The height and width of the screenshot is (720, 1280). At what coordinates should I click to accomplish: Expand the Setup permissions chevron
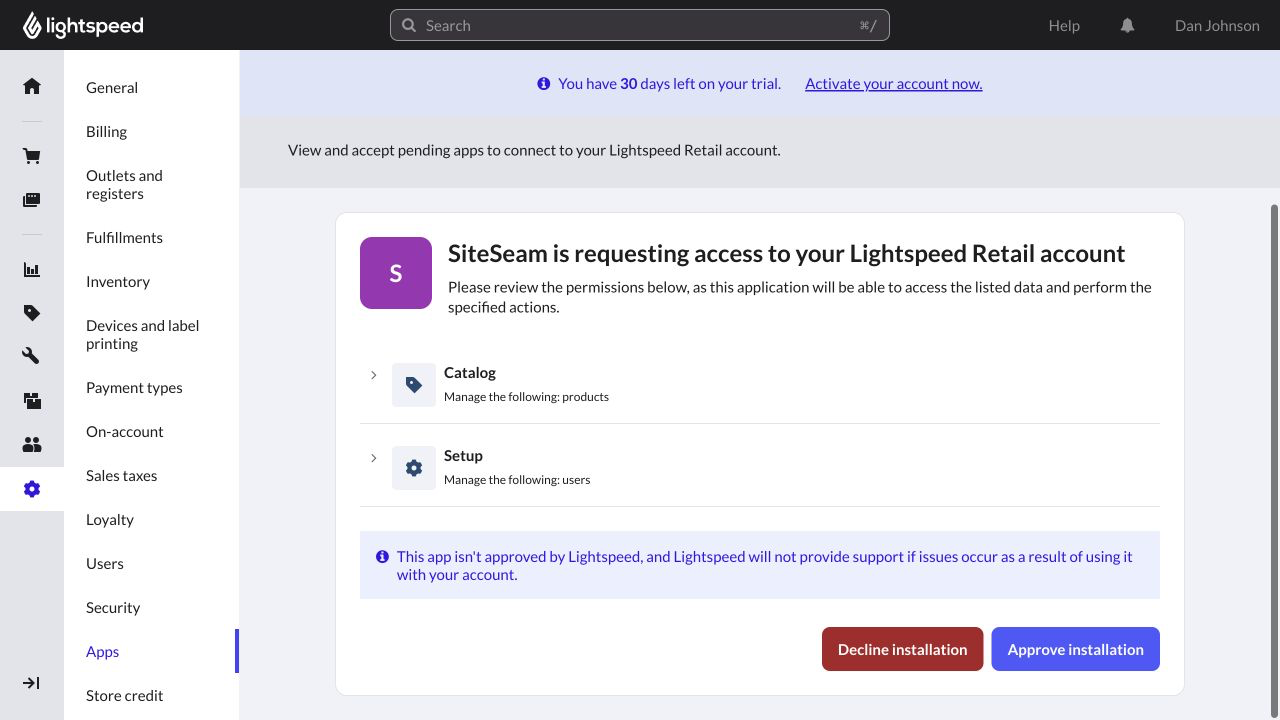point(373,458)
